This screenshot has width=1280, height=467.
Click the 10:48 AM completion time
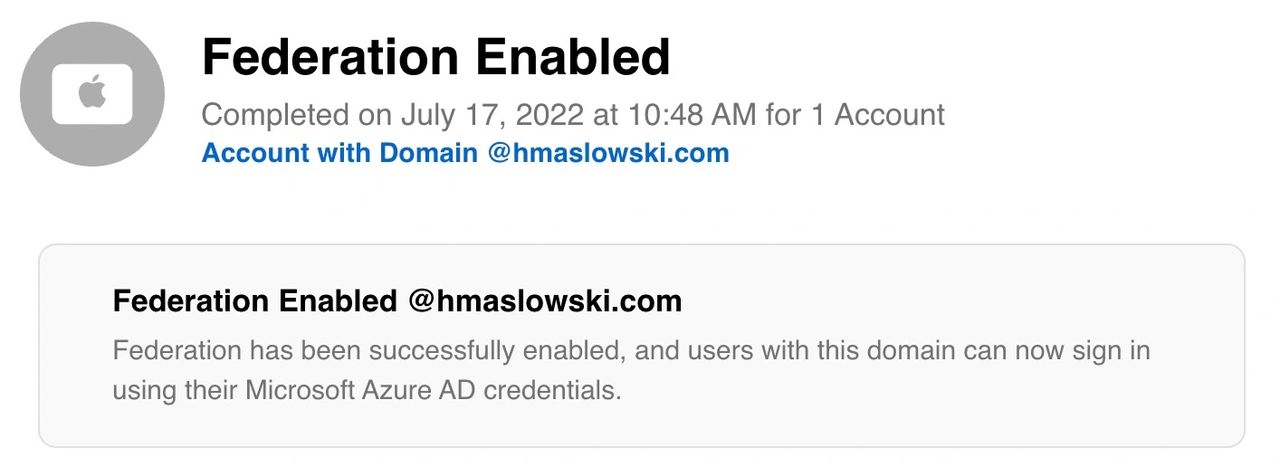pyautogui.click(x=692, y=114)
